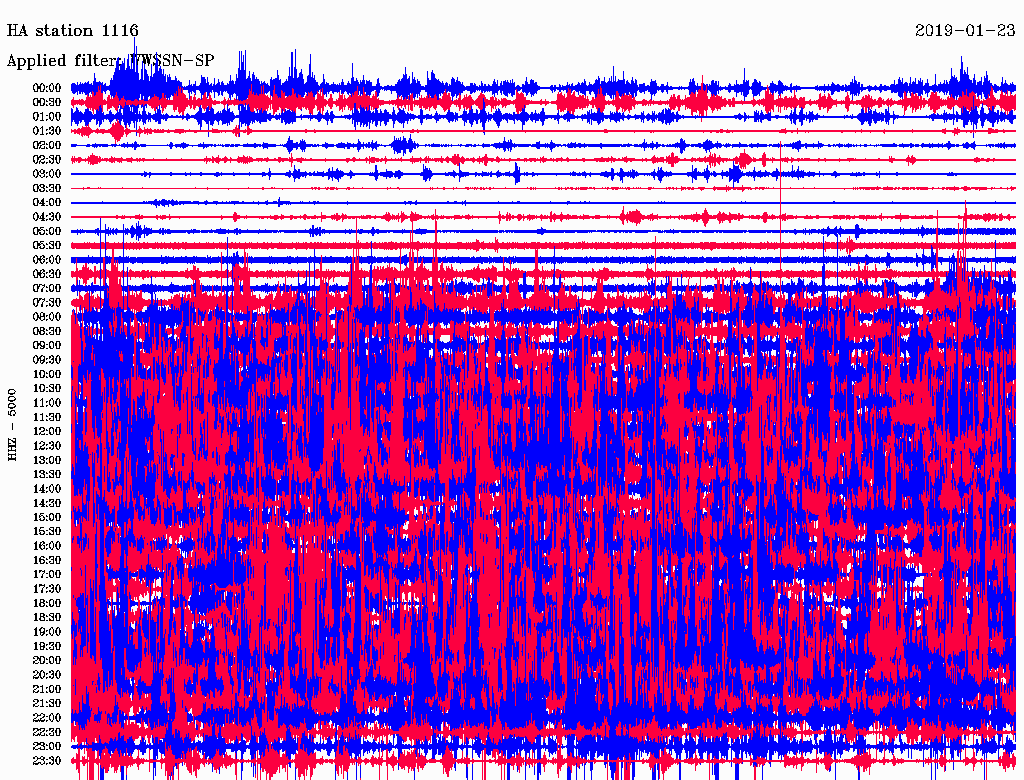Viewport: 1024px width, 780px height.
Task: Select the 05:00 time row label
Action: [x=47, y=231]
